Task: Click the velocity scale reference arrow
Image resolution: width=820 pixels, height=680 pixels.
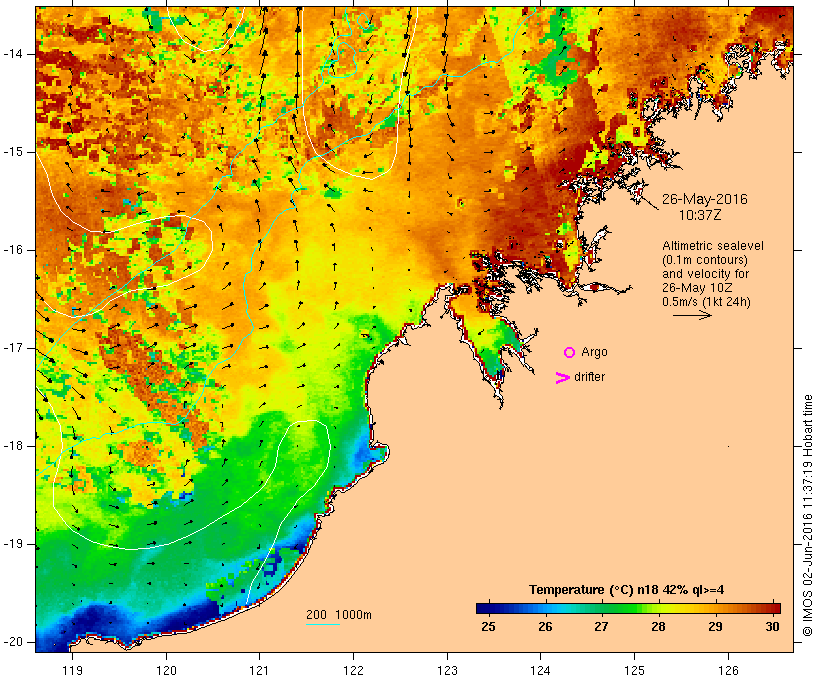Action: pos(692,315)
